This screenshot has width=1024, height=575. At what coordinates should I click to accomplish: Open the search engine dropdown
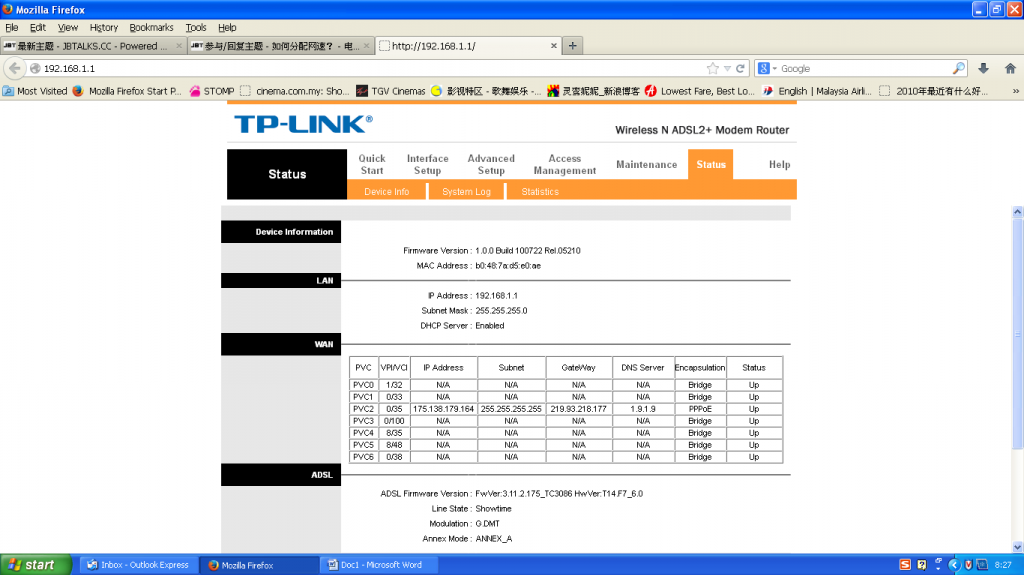click(768, 68)
